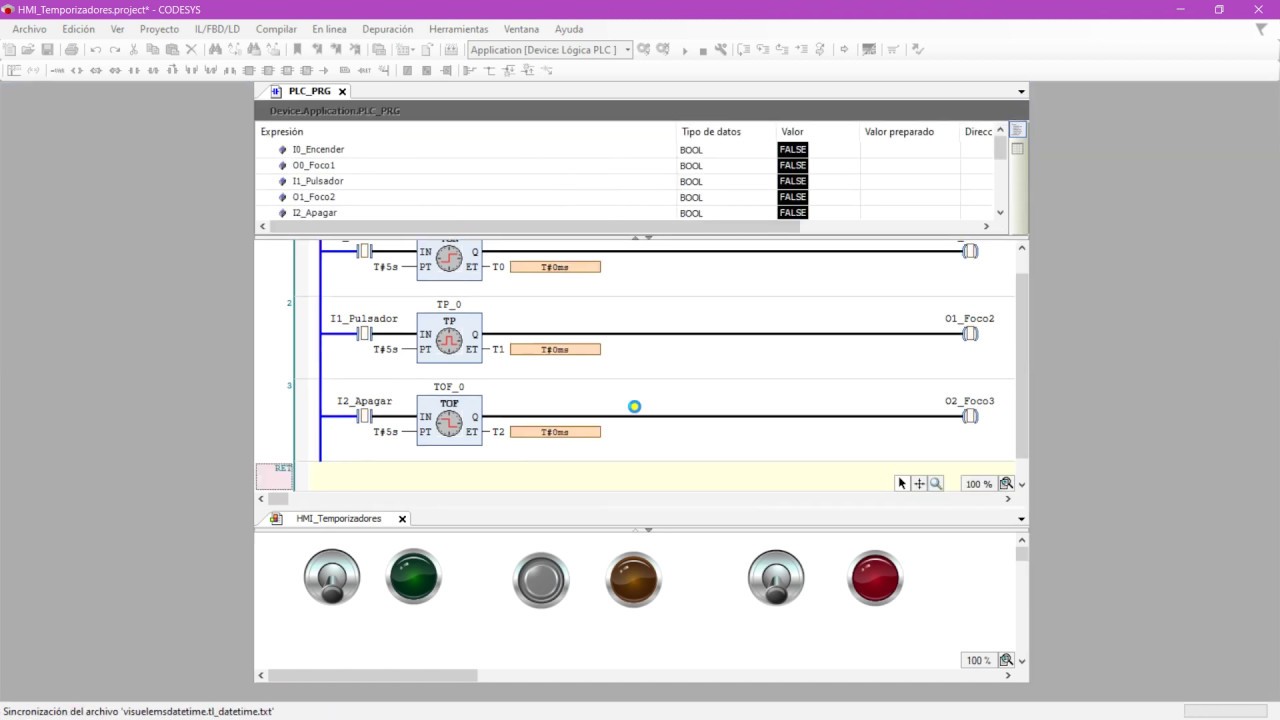1280x720 pixels.
Task: Click the green lamp indicator
Action: click(414, 576)
